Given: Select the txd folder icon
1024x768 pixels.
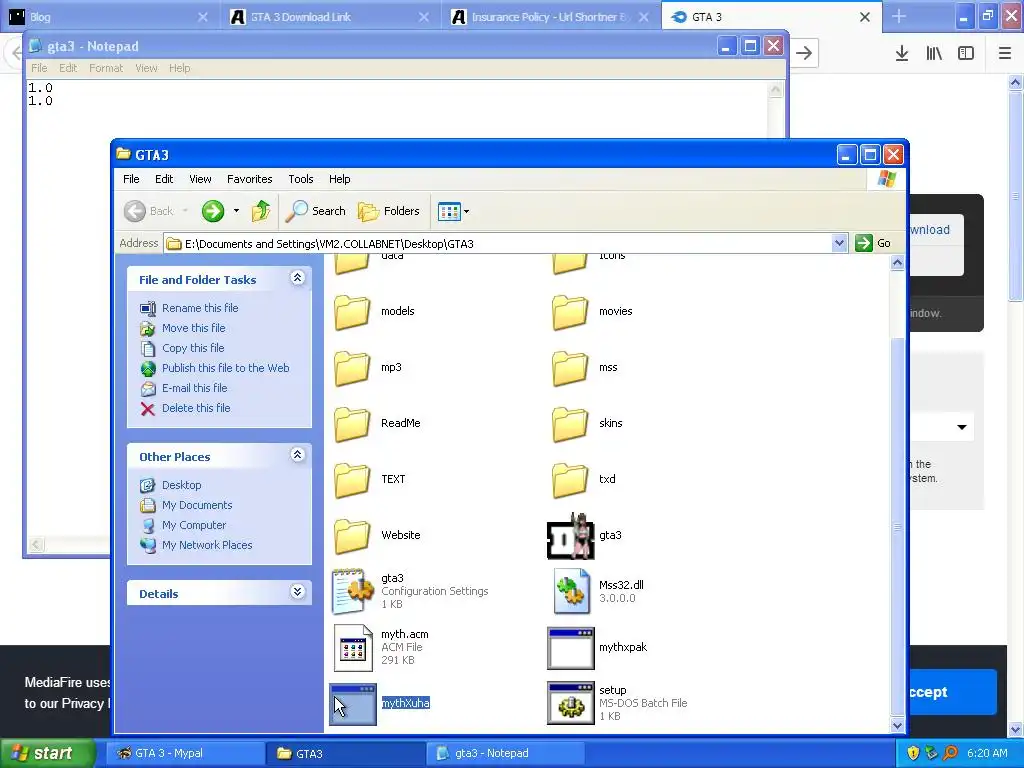Looking at the screenshot, I should point(570,480).
